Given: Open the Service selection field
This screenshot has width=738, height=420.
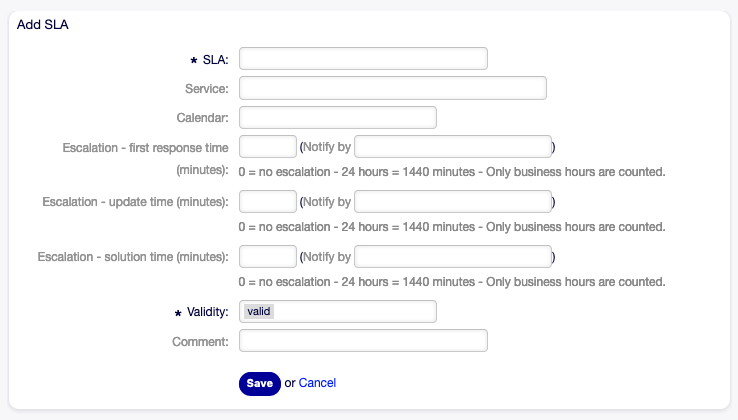Looking at the screenshot, I should pos(392,88).
